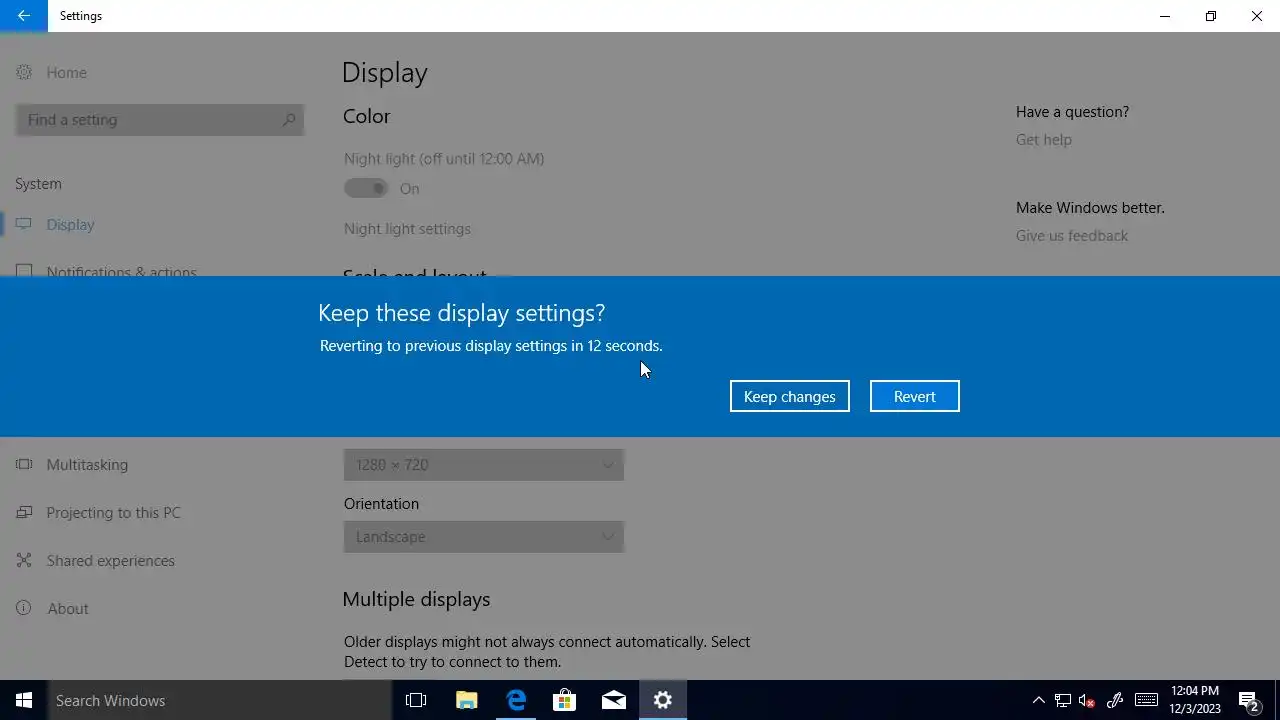Open File Explorer from the taskbar
Viewport: 1280px width, 720px height.
466,700
